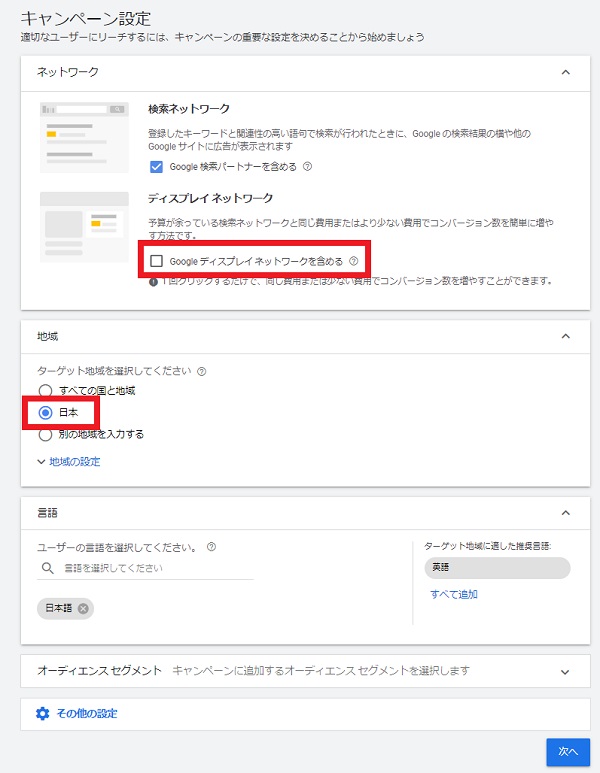Collapse the 地域 section
Viewport: 600px width, 773px height.
(566, 336)
